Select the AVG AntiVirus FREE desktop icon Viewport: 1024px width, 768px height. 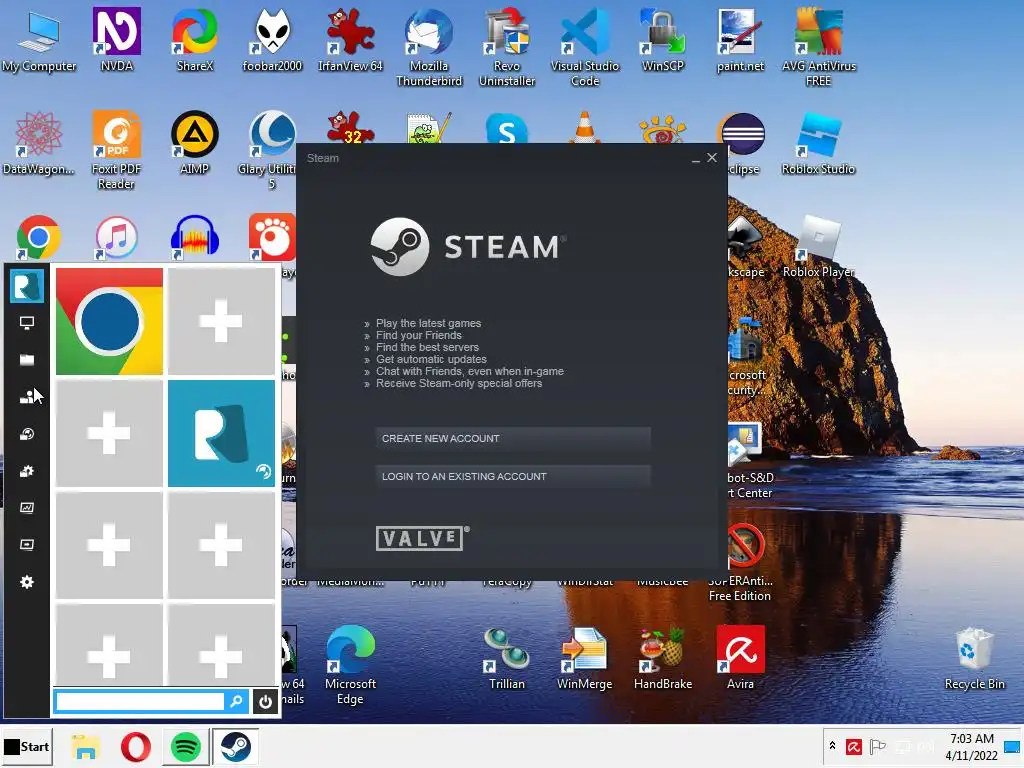[818, 48]
